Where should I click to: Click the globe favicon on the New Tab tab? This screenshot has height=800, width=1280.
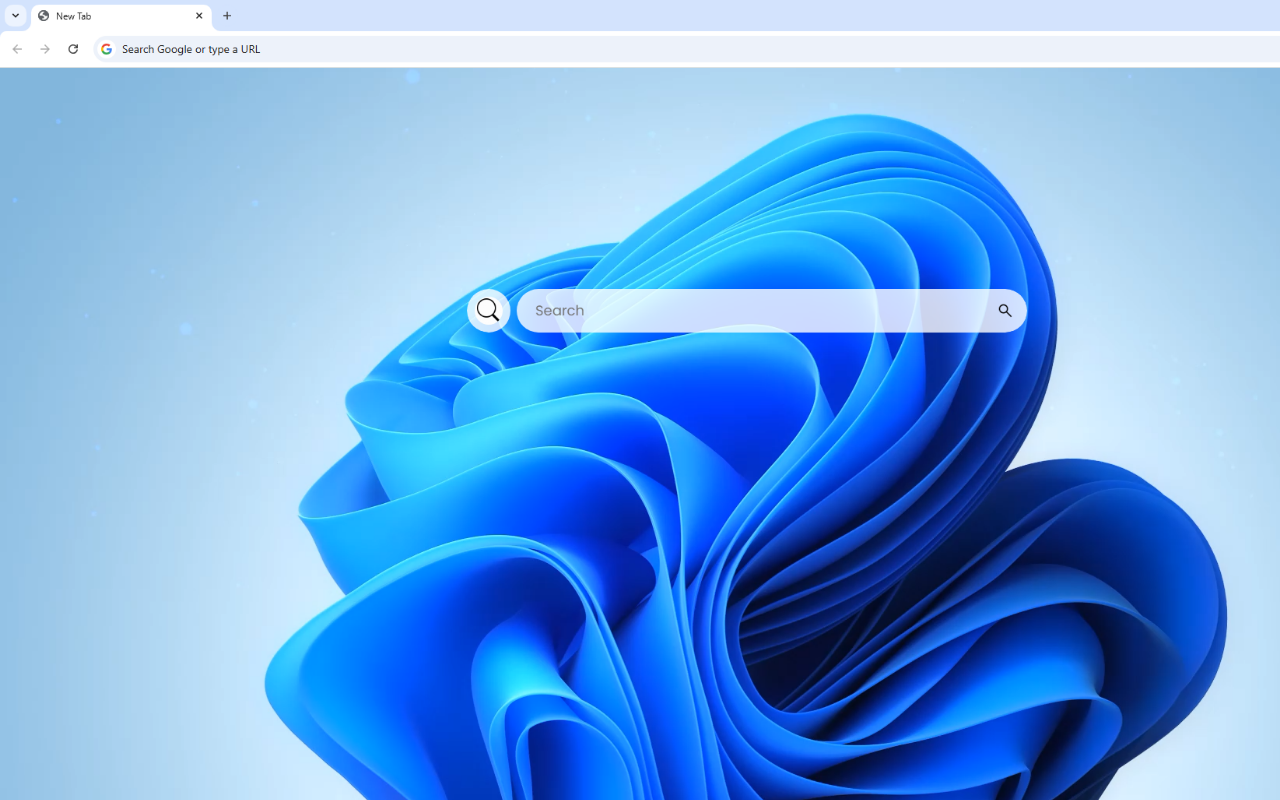click(x=43, y=16)
